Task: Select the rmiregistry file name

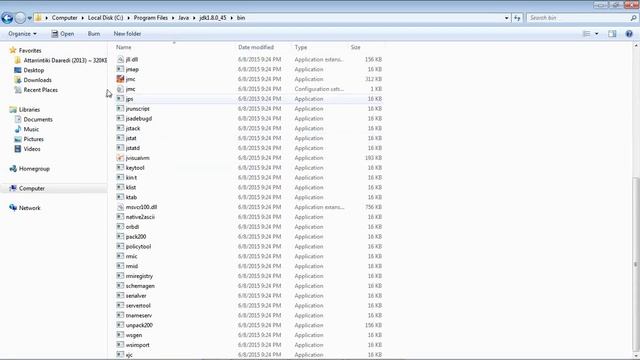Action: (x=139, y=276)
